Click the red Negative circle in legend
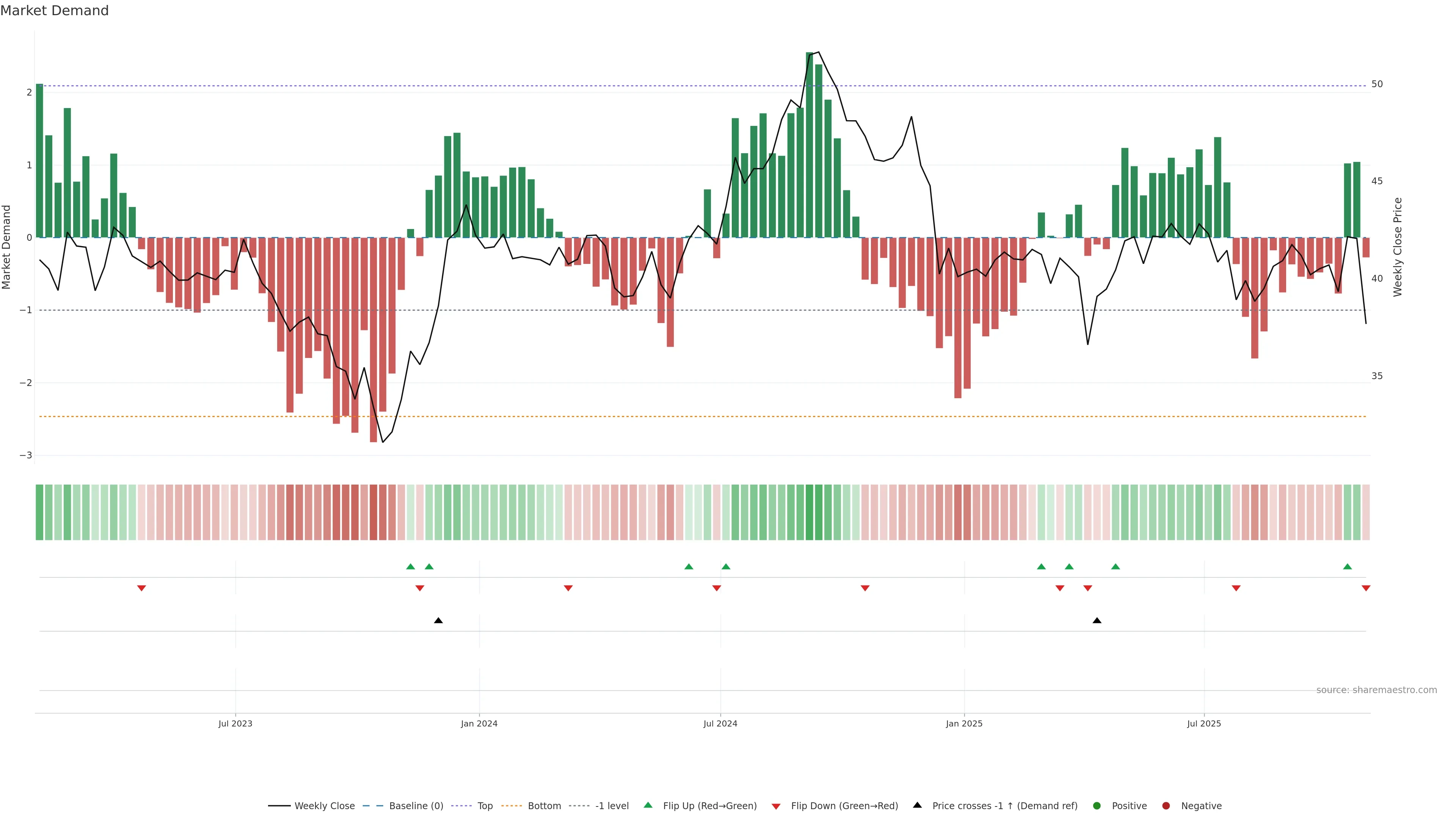Viewport: 1456px width, 819px height. click(1166, 806)
